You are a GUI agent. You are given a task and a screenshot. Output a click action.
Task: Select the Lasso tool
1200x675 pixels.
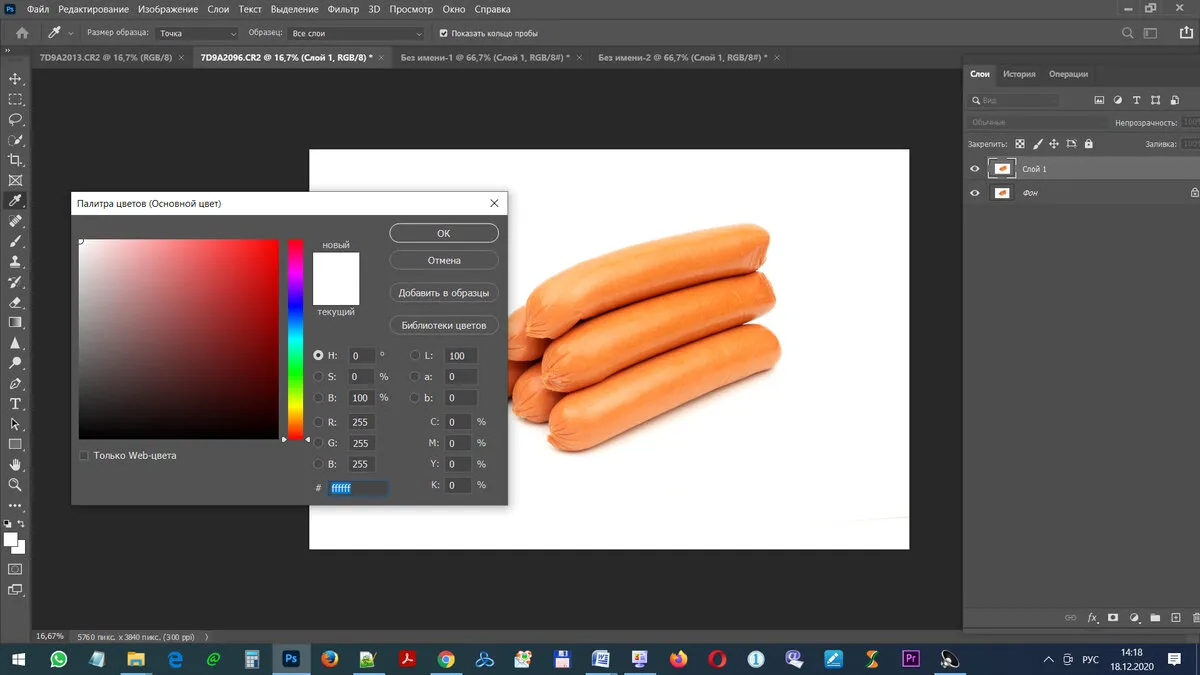(15, 119)
